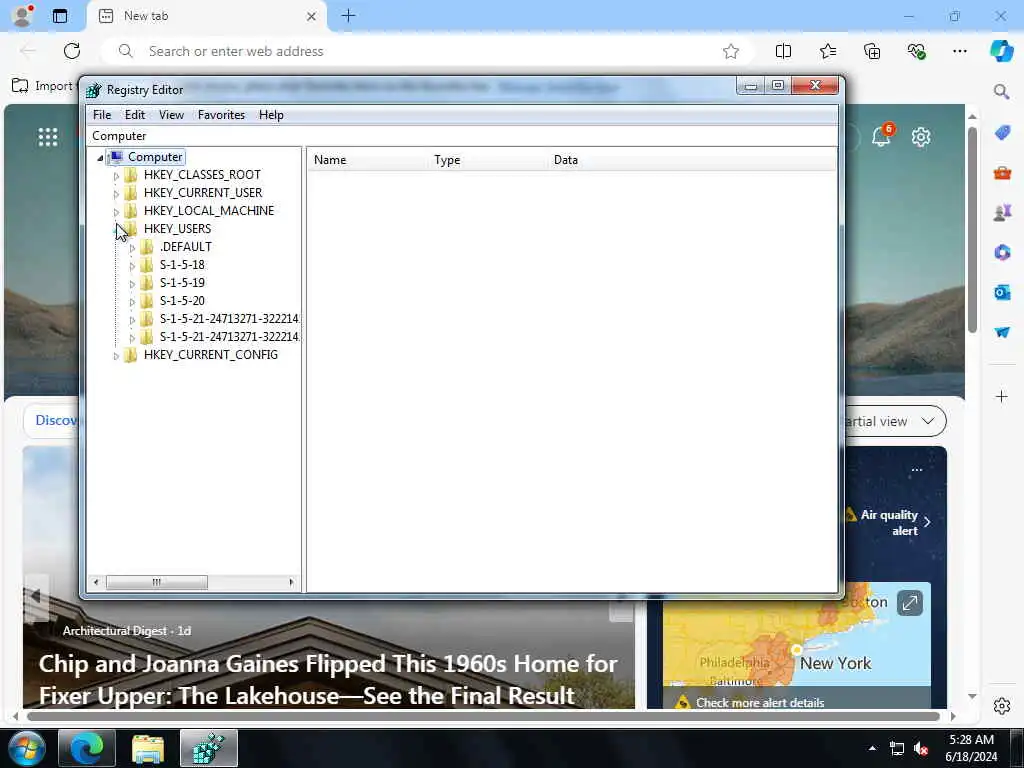Image resolution: width=1024 pixels, height=768 pixels.
Task: Open the Chip and Joanna Gaines article
Action: pyautogui.click(x=328, y=679)
